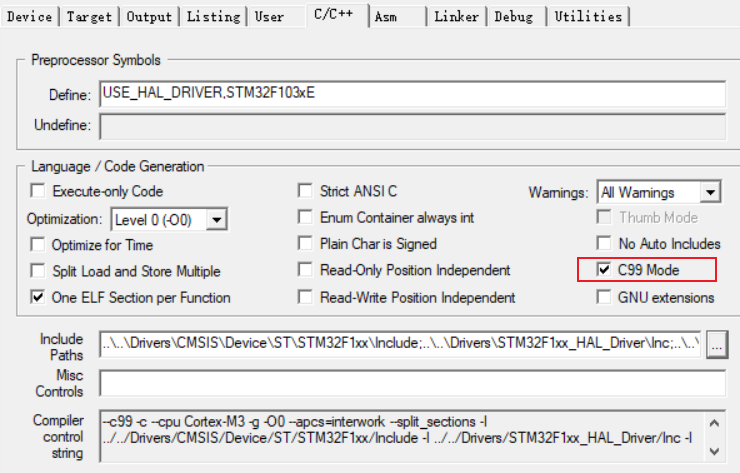The image size is (740, 473).
Task: Open the Target tab
Action: [91, 16]
